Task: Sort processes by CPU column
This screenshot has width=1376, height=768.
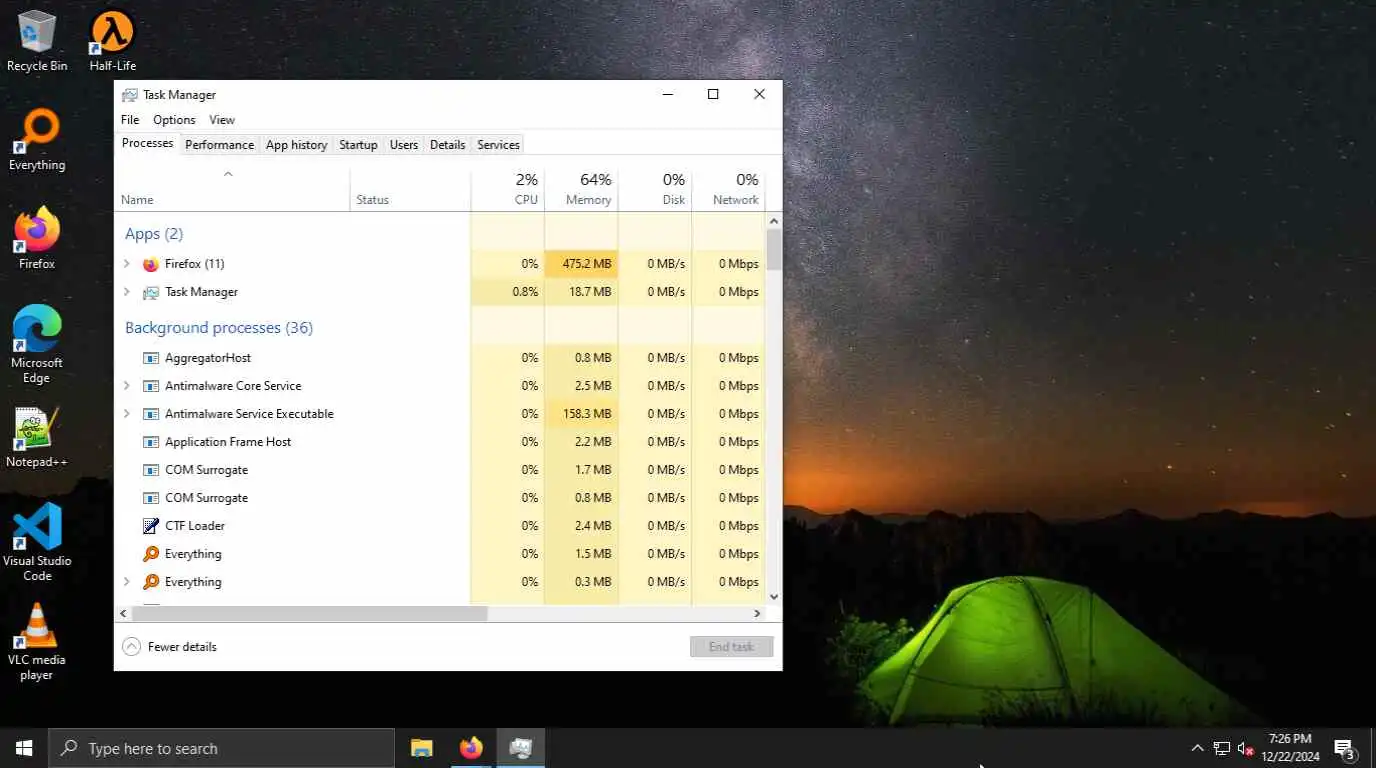Action: 507,190
